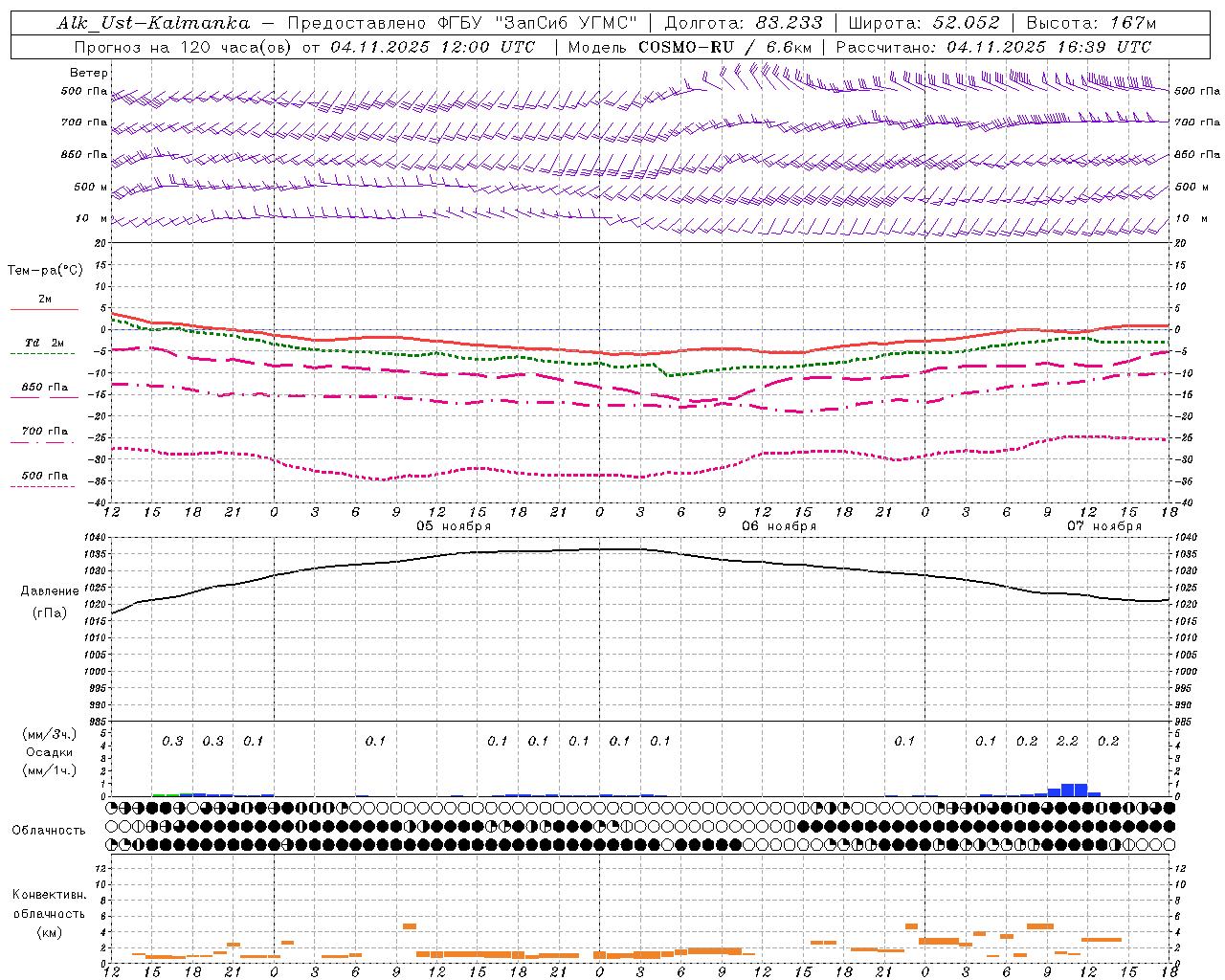Click the (км) units label
The height and width of the screenshot is (980, 1225).
point(50,932)
